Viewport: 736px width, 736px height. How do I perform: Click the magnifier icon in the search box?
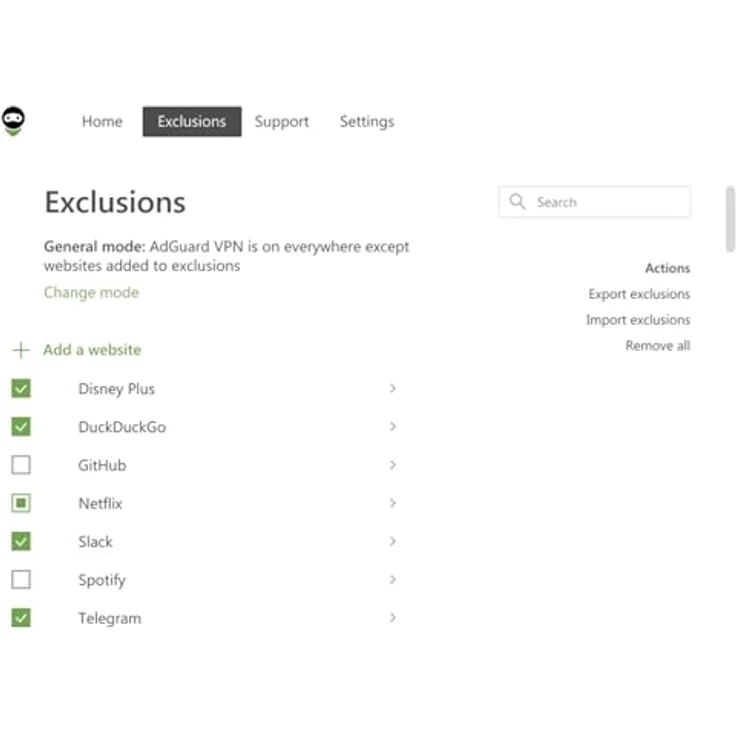pos(517,201)
